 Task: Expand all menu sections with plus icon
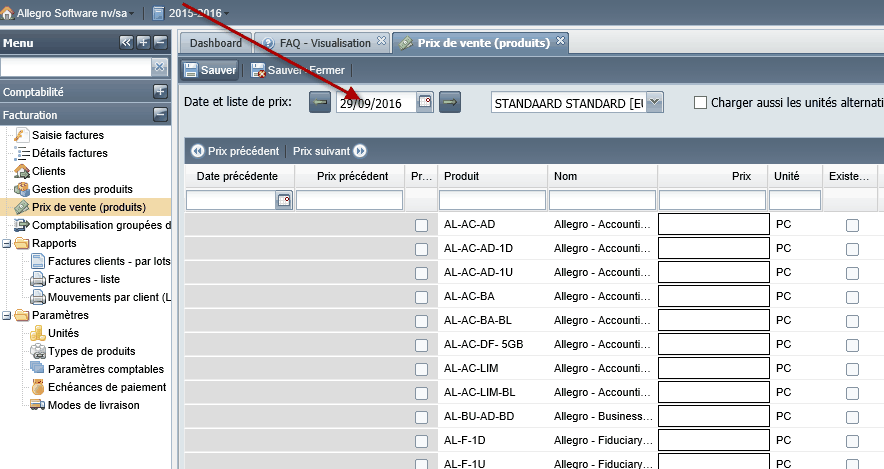[x=143, y=42]
